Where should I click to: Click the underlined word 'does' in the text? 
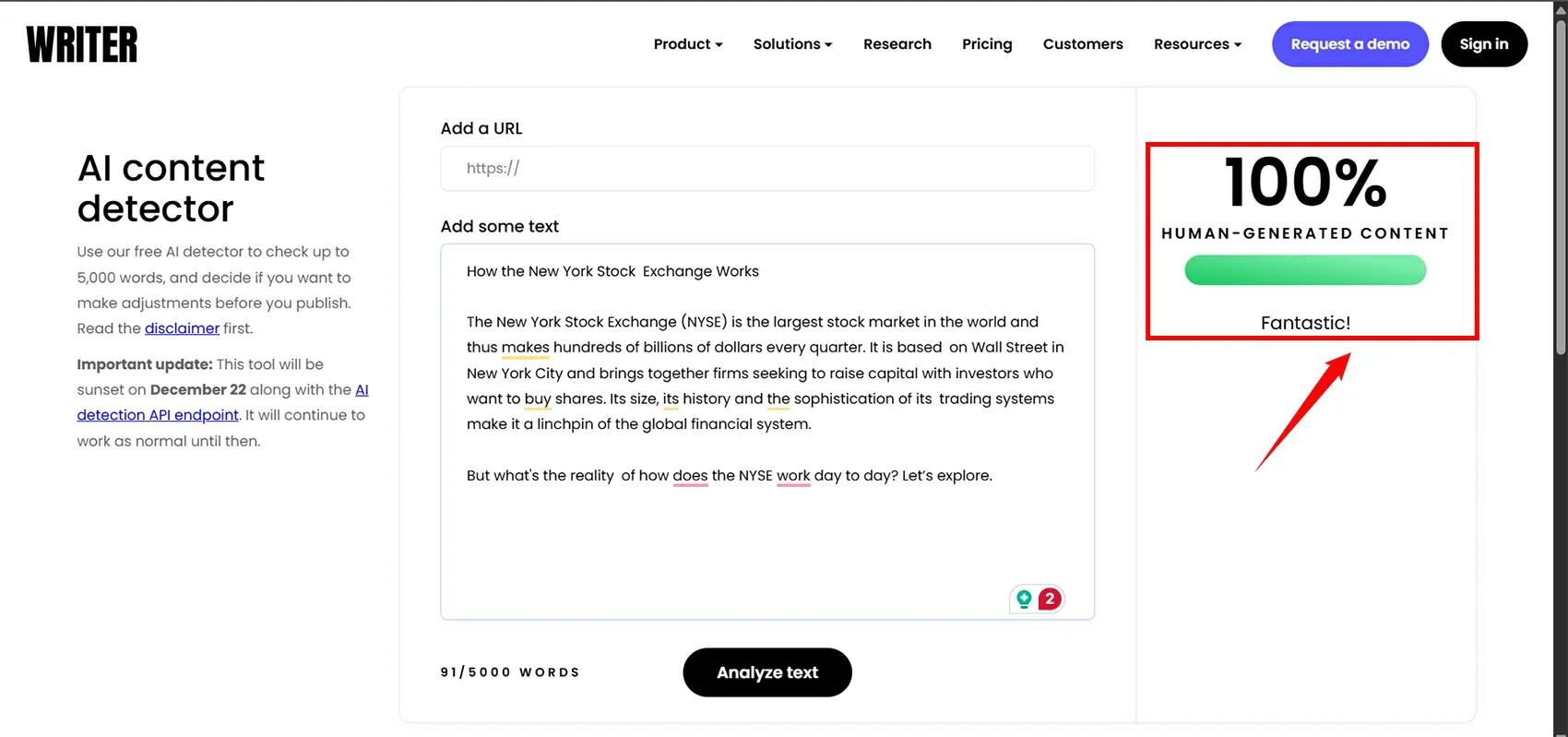point(690,476)
